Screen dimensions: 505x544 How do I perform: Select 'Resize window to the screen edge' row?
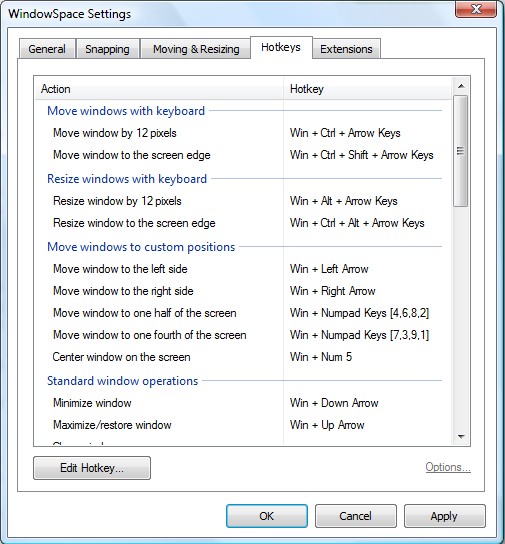[x=243, y=223]
